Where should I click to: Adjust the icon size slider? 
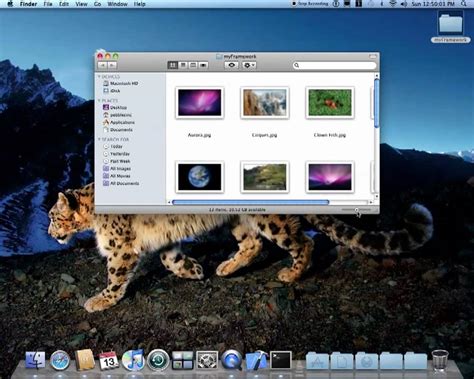point(356,210)
